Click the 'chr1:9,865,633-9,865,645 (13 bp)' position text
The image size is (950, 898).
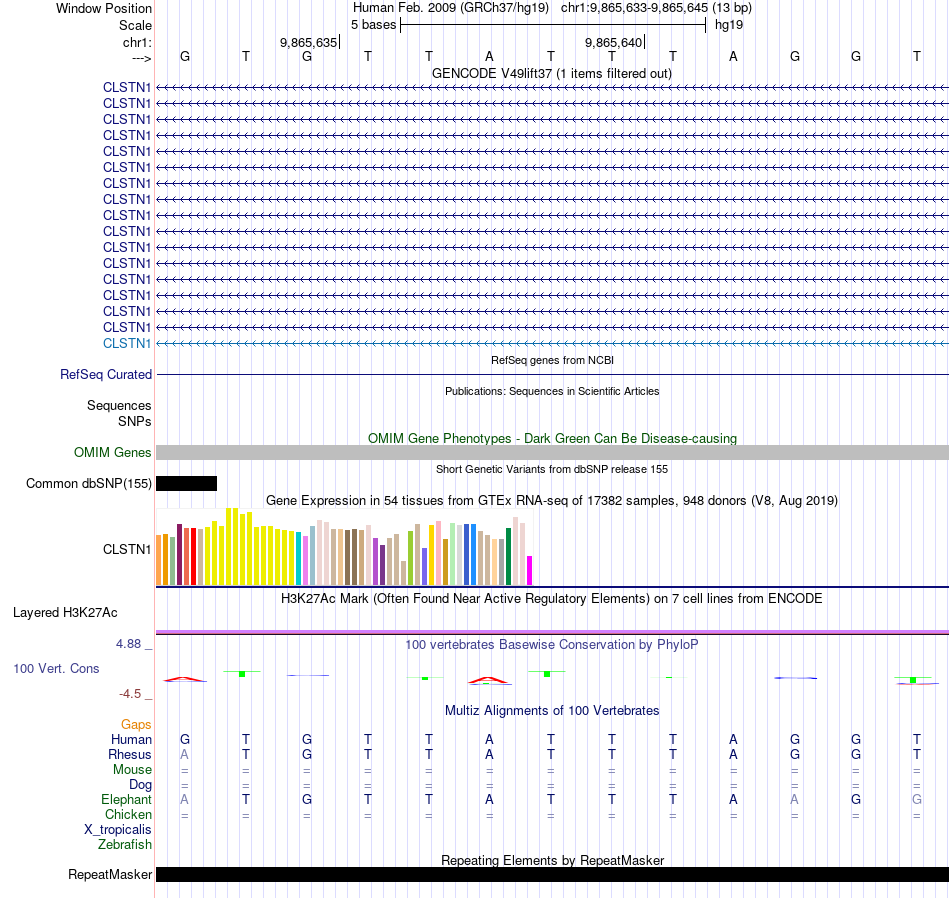click(656, 8)
